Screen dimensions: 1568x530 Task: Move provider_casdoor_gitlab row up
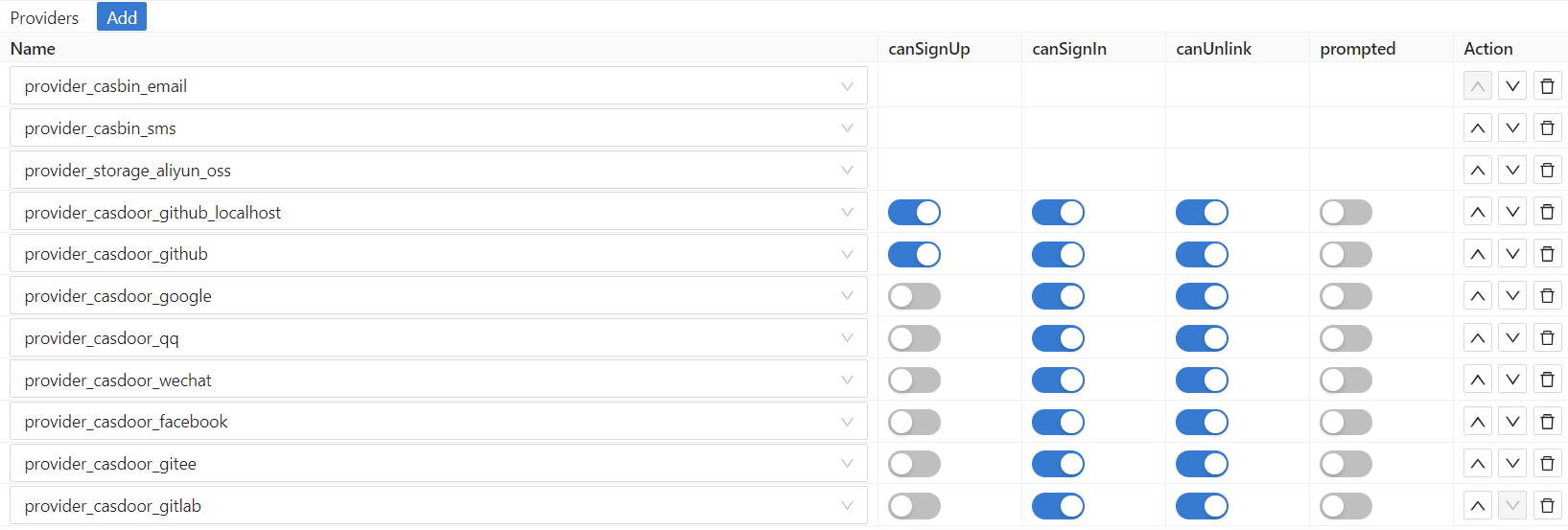pos(1478,506)
